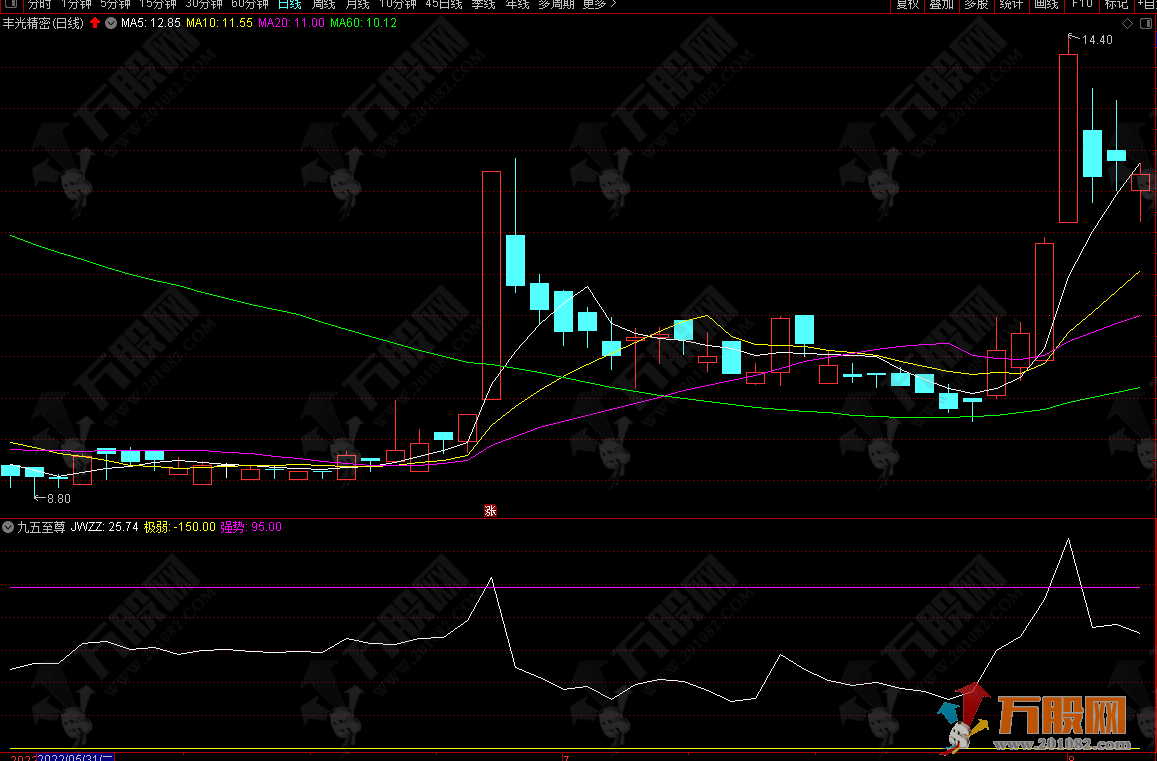The image size is (1157, 761).
Task: Select the 5分钟 period tab
Action: click(x=115, y=4)
